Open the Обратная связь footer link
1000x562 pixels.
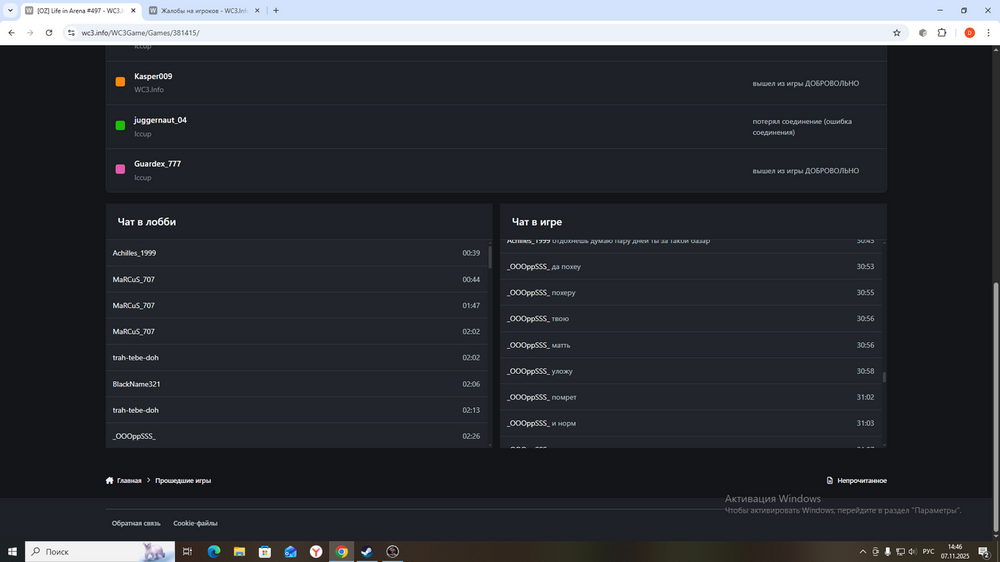pyautogui.click(x=136, y=523)
